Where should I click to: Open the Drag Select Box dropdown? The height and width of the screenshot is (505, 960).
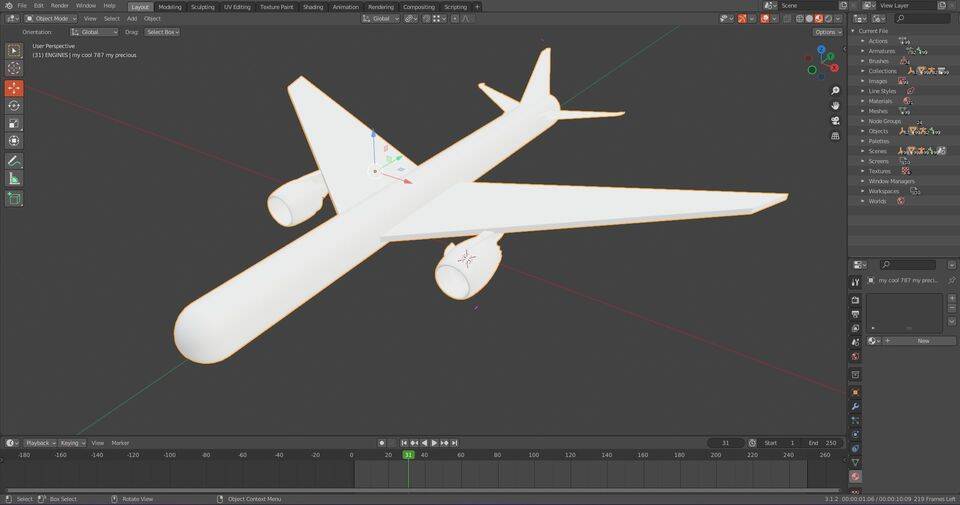(x=162, y=32)
